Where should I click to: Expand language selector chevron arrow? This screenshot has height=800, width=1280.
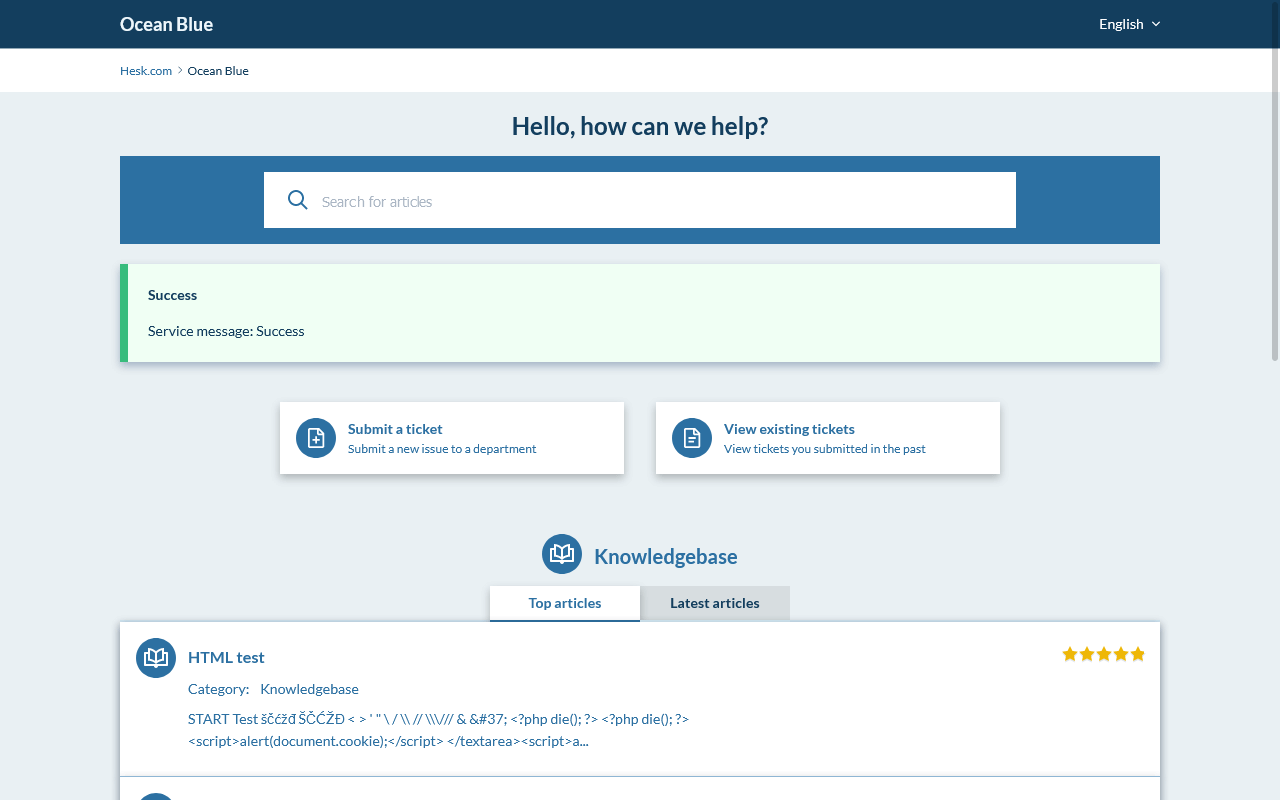1156,24
